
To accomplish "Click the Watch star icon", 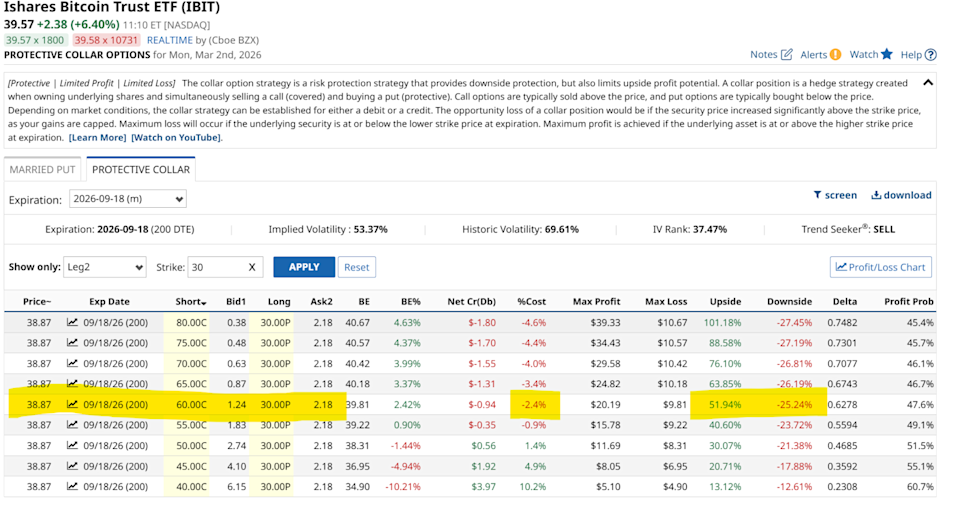I will [887, 55].
